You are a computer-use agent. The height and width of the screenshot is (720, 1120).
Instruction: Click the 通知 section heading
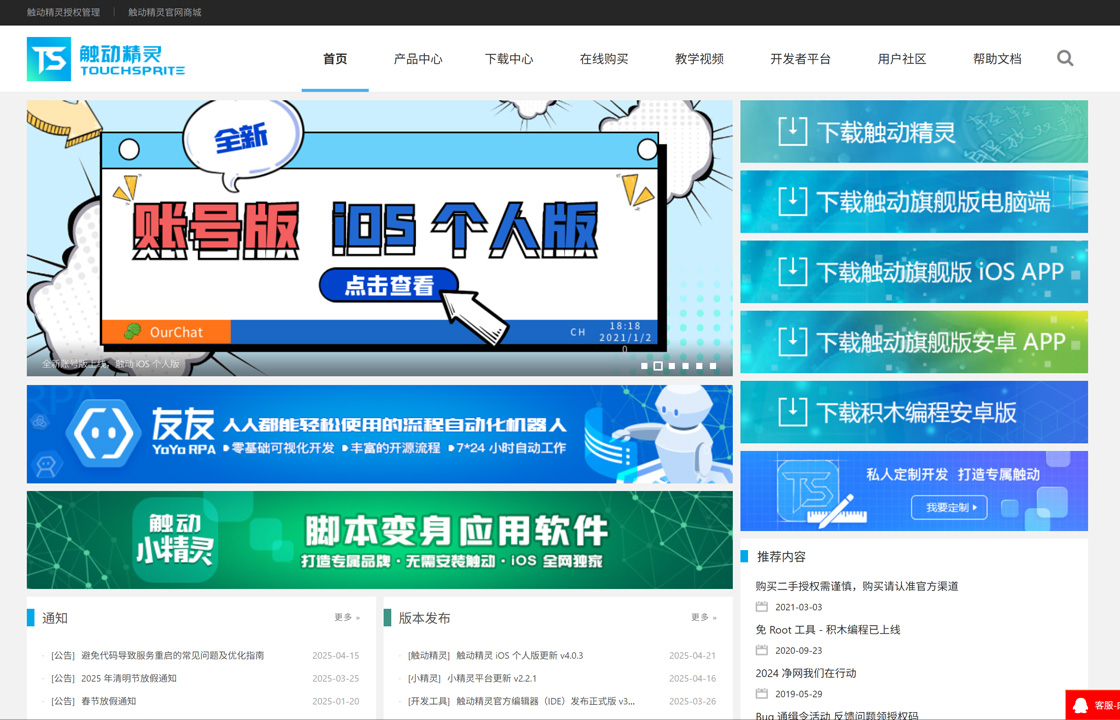tap(55, 618)
